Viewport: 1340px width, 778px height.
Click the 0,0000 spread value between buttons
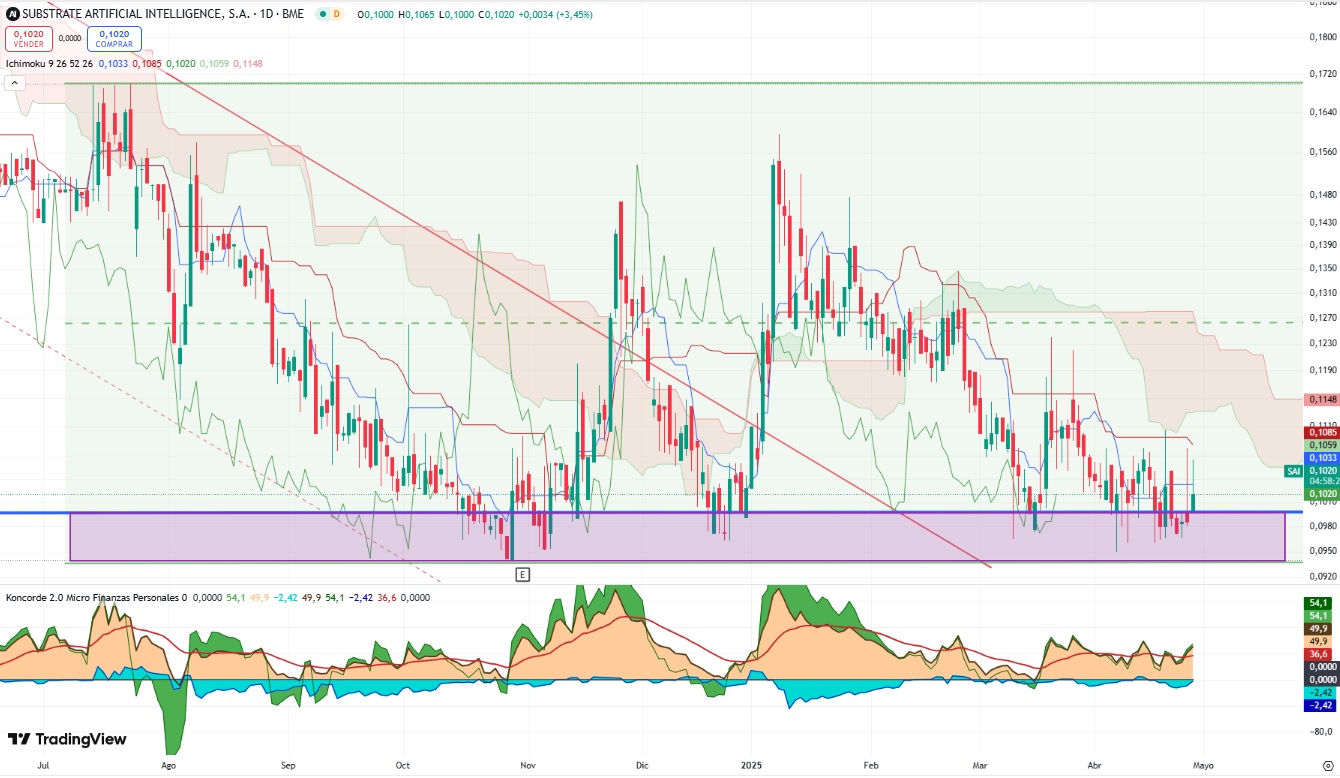point(70,38)
